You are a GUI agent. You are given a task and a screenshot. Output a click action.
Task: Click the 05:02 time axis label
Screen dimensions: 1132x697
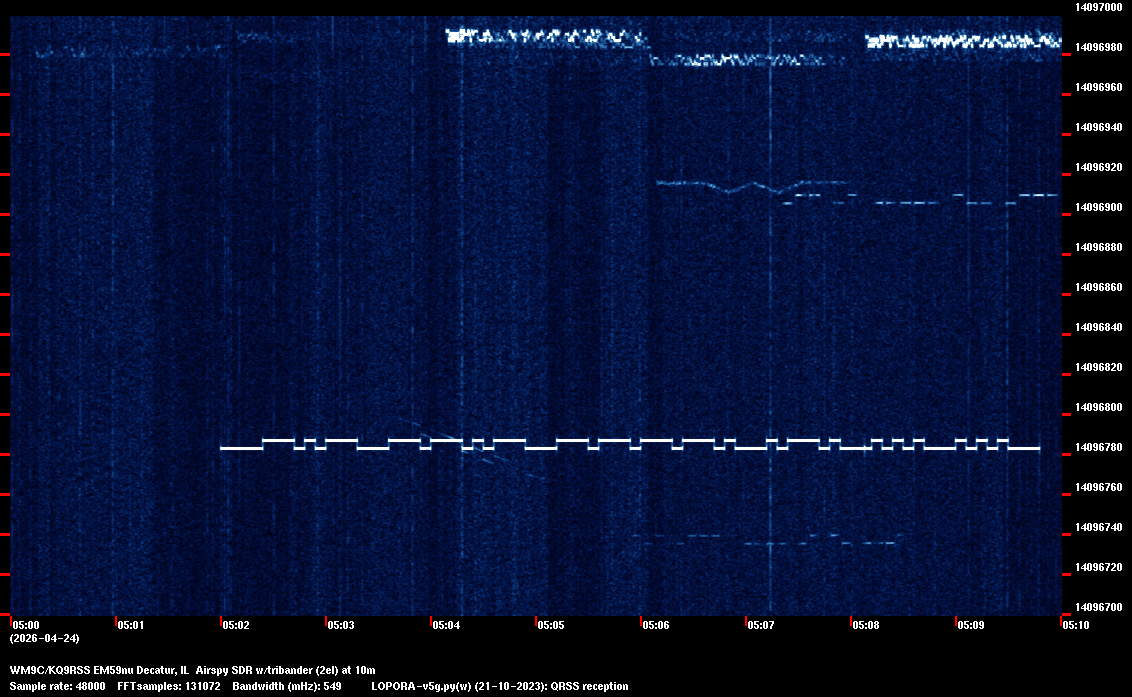[235, 625]
